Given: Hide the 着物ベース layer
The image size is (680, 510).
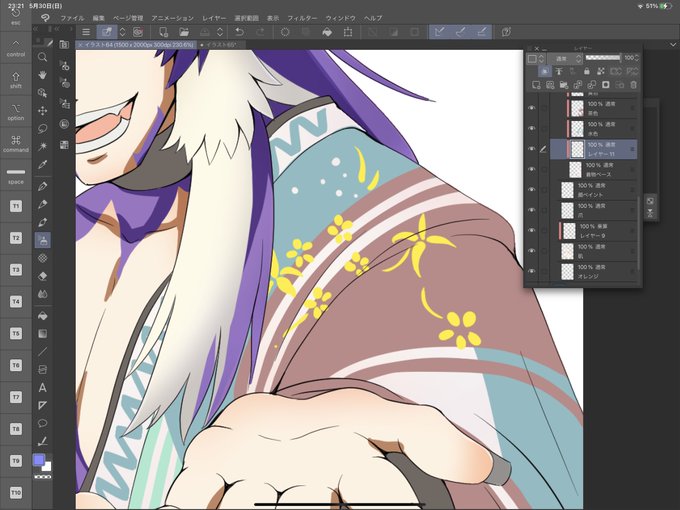Looking at the screenshot, I should [532, 169].
